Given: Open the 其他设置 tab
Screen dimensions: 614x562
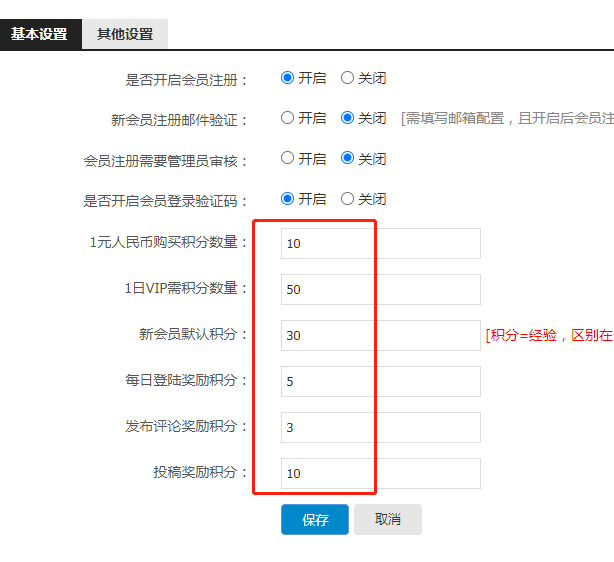Looking at the screenshot, I should tap(125, 34).
